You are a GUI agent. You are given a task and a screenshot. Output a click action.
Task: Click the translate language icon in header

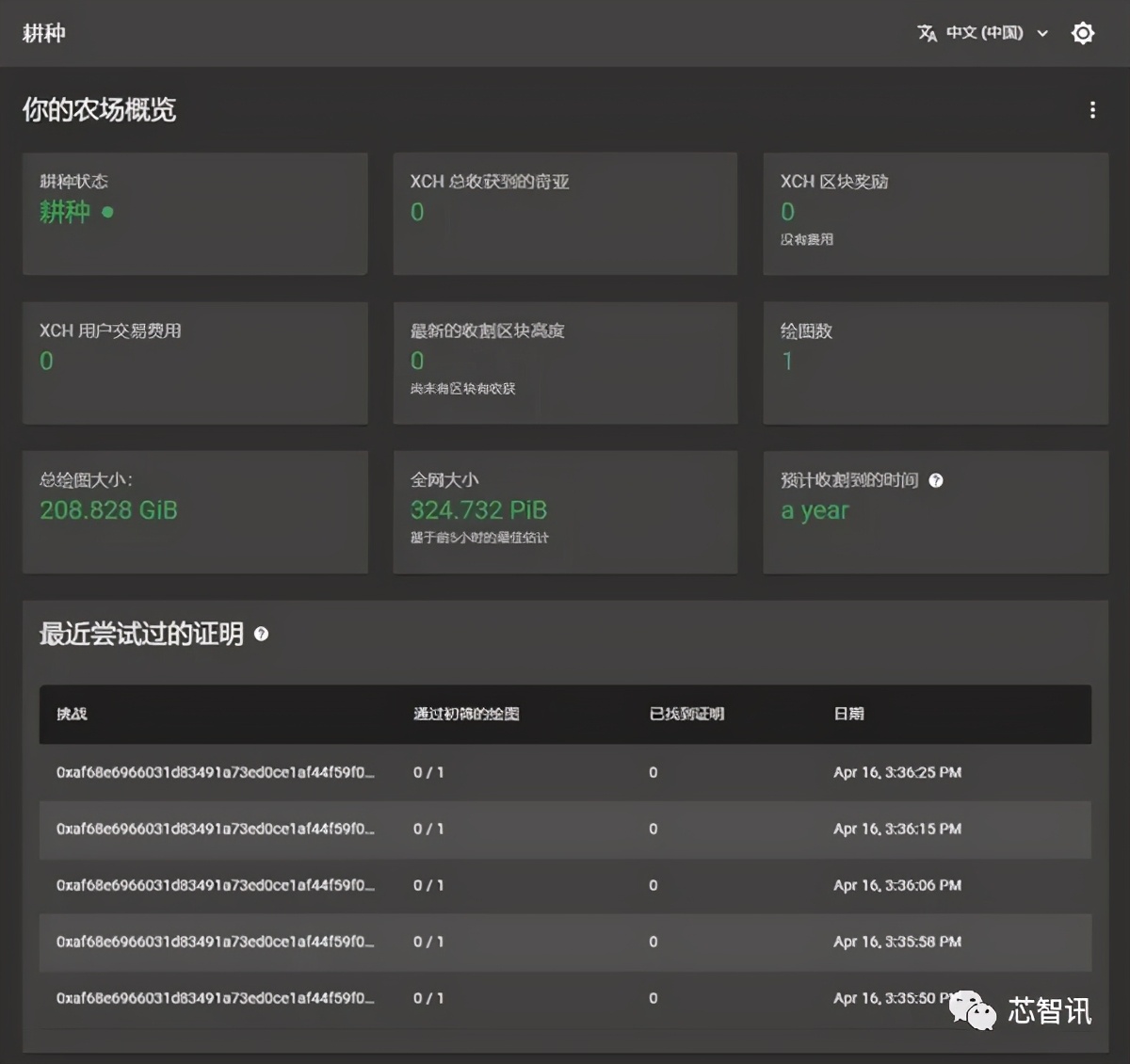[927, 33]
